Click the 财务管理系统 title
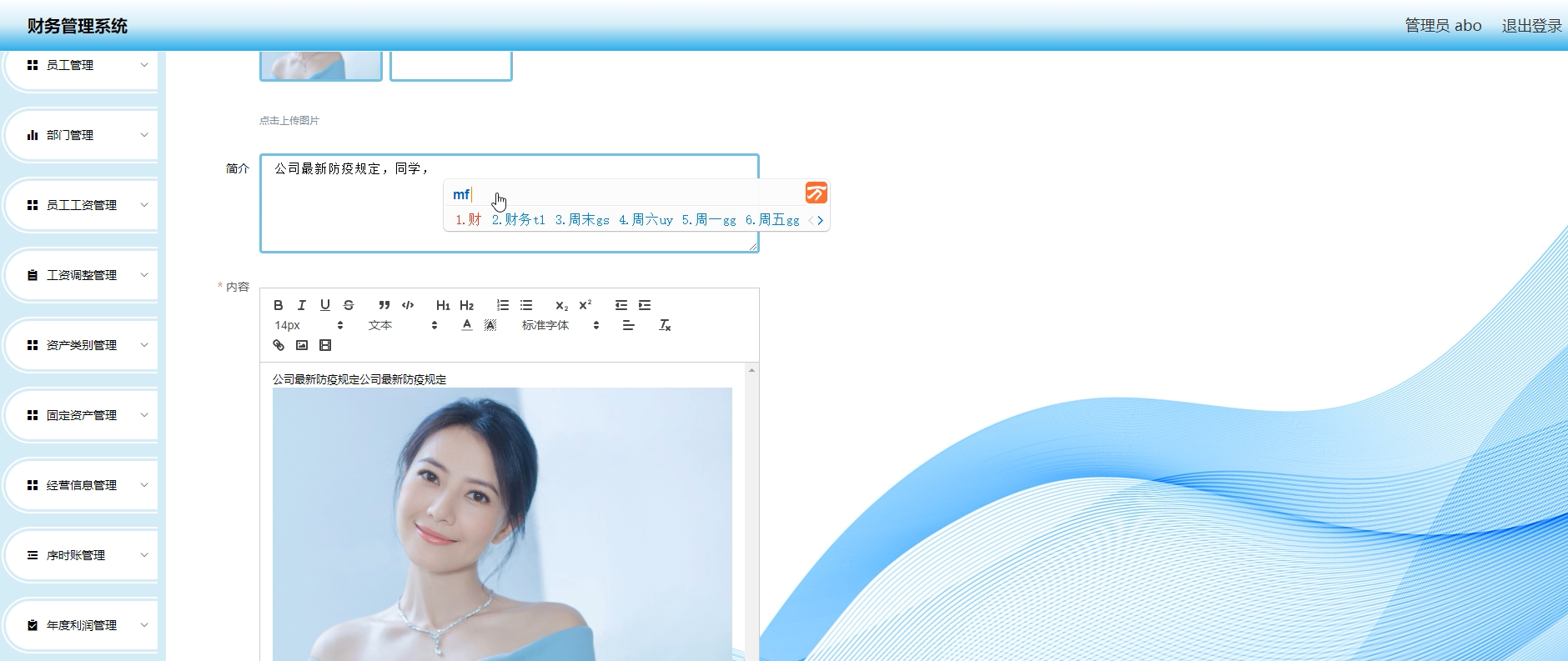 pos(77,26)
